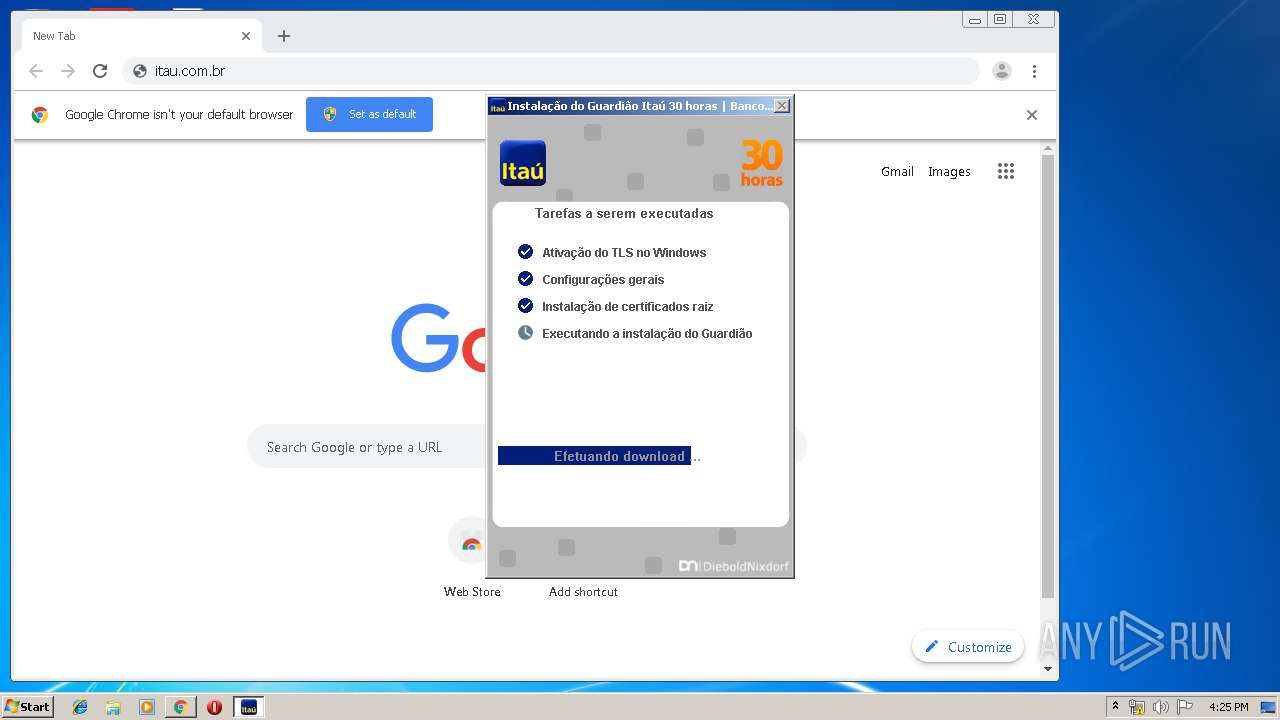Select the New Tab tab
Screen dimensions: 1280x720
point(140,36)
